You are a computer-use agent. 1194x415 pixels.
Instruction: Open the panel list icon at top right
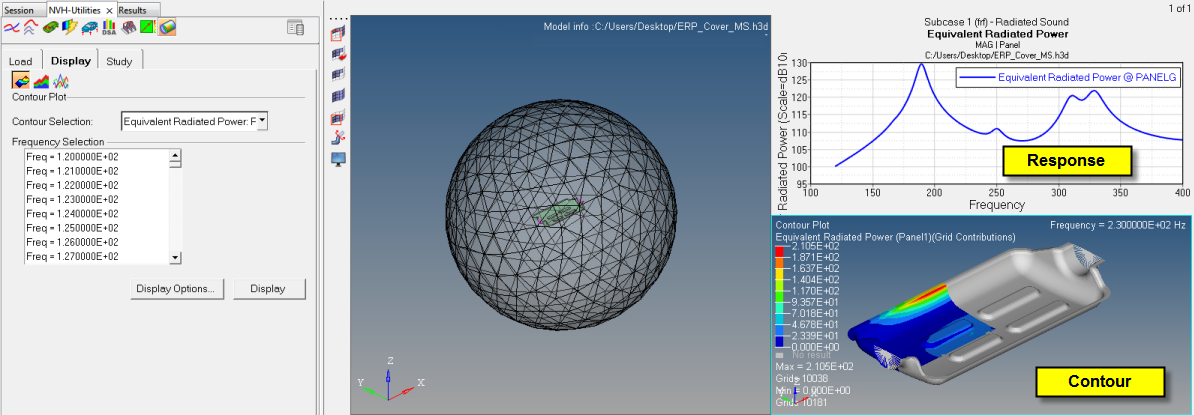(295, 27)
